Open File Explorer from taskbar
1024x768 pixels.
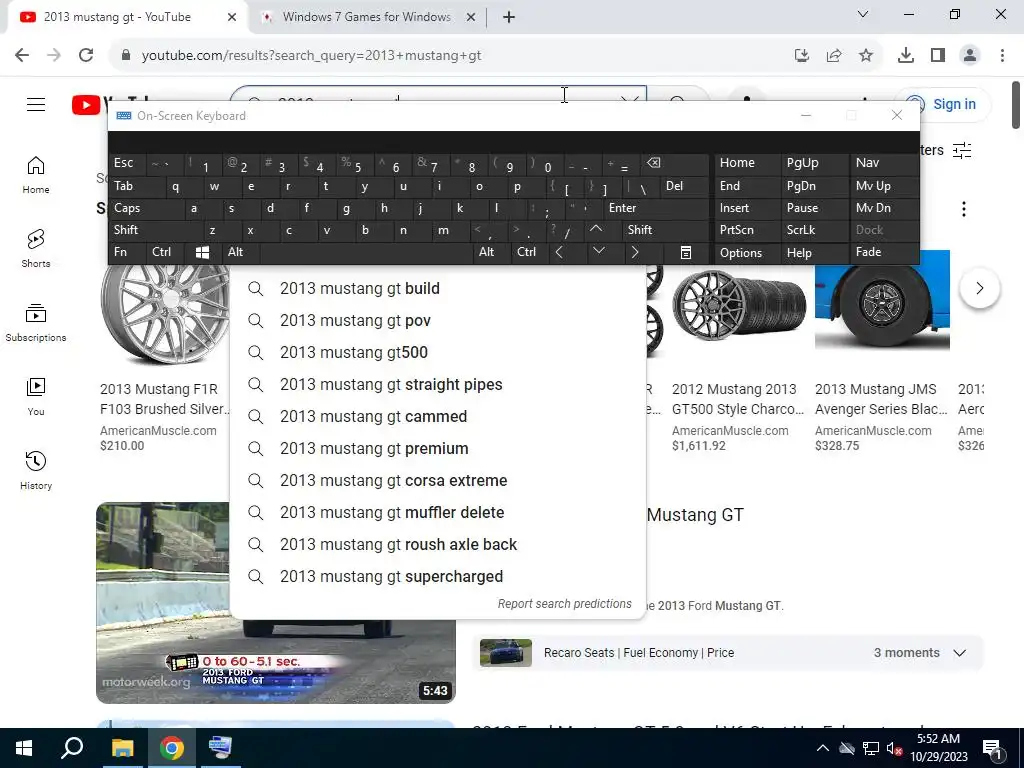[x=122, y=748]
